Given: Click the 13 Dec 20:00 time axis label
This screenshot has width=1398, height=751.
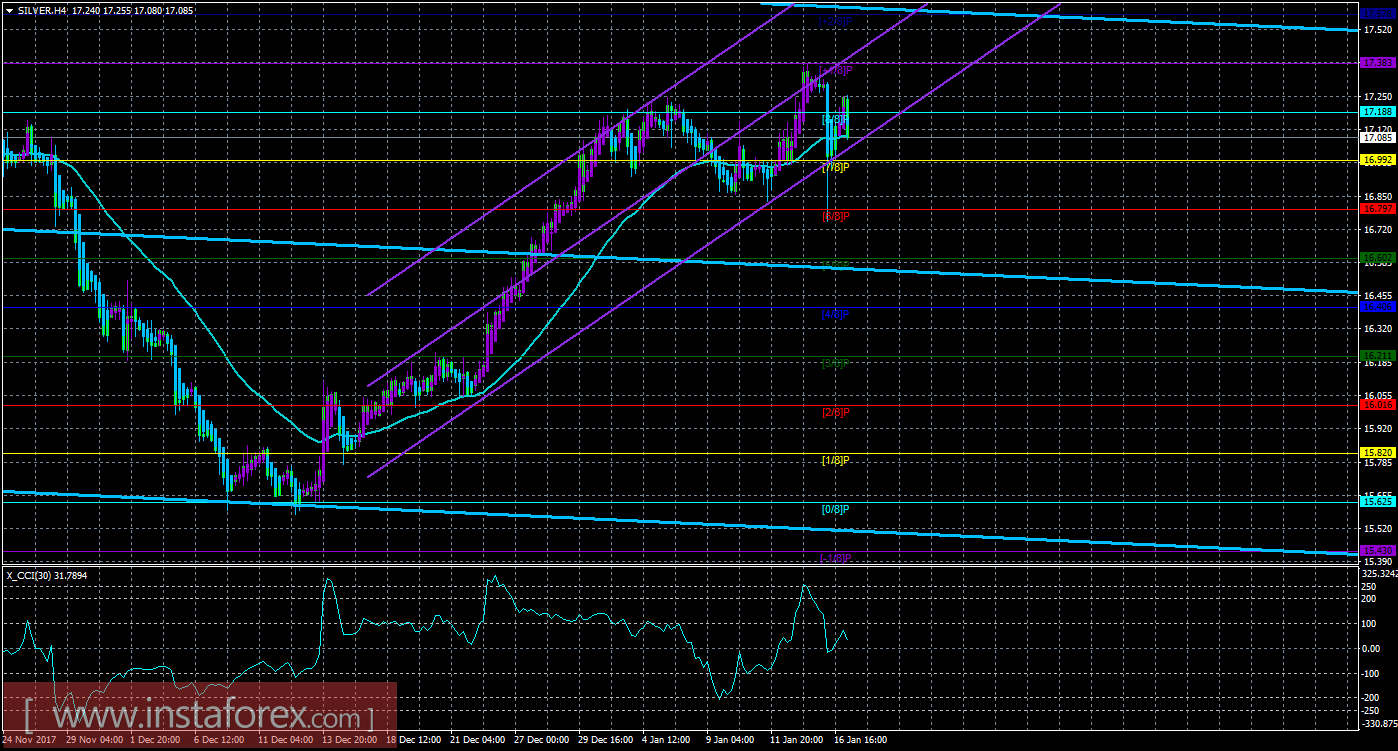Looking at the screenshot, I should pos(350,741).
